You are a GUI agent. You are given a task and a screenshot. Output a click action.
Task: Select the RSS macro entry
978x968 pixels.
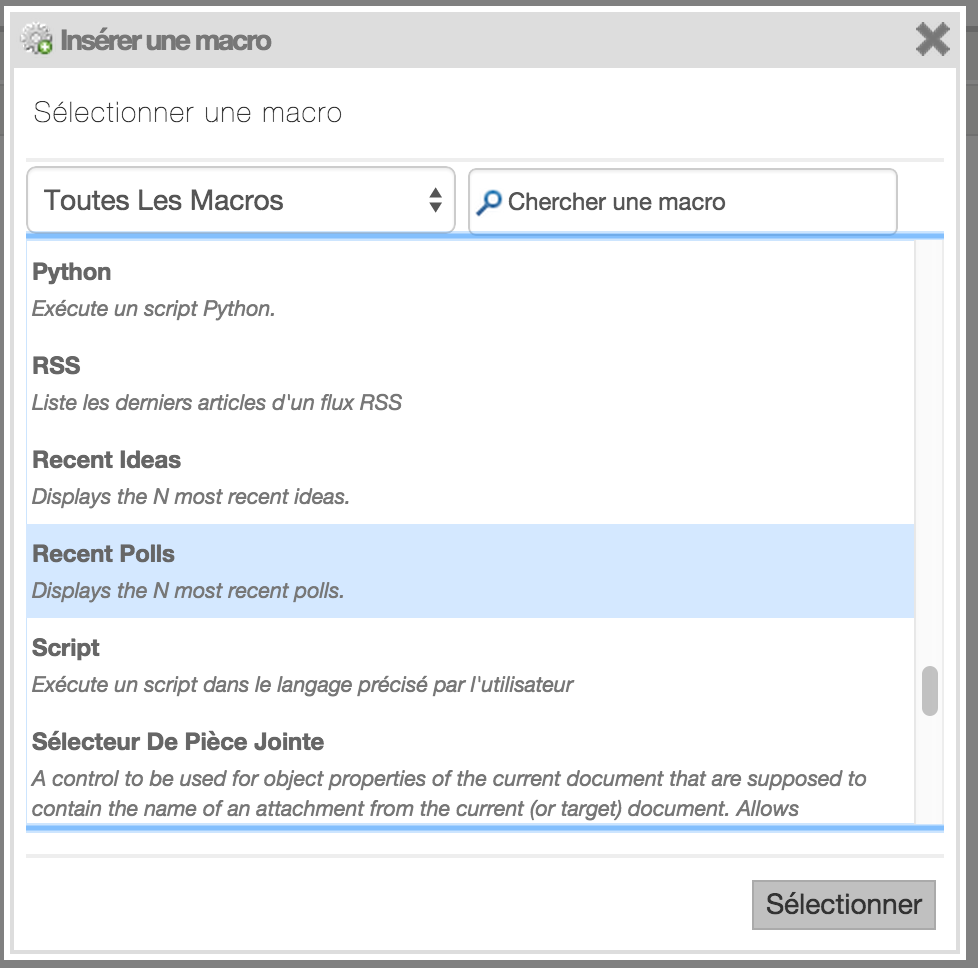[470, 383]
